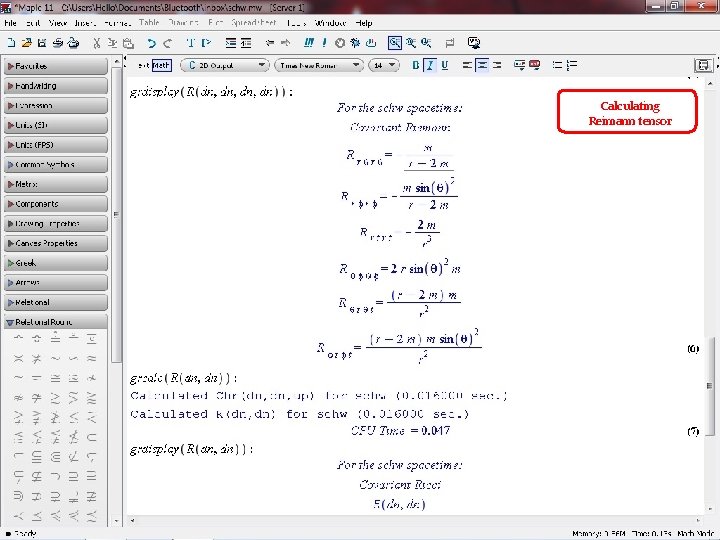Open the Help menu
This screenshot has width=720, height=540.
coord(364,23)
